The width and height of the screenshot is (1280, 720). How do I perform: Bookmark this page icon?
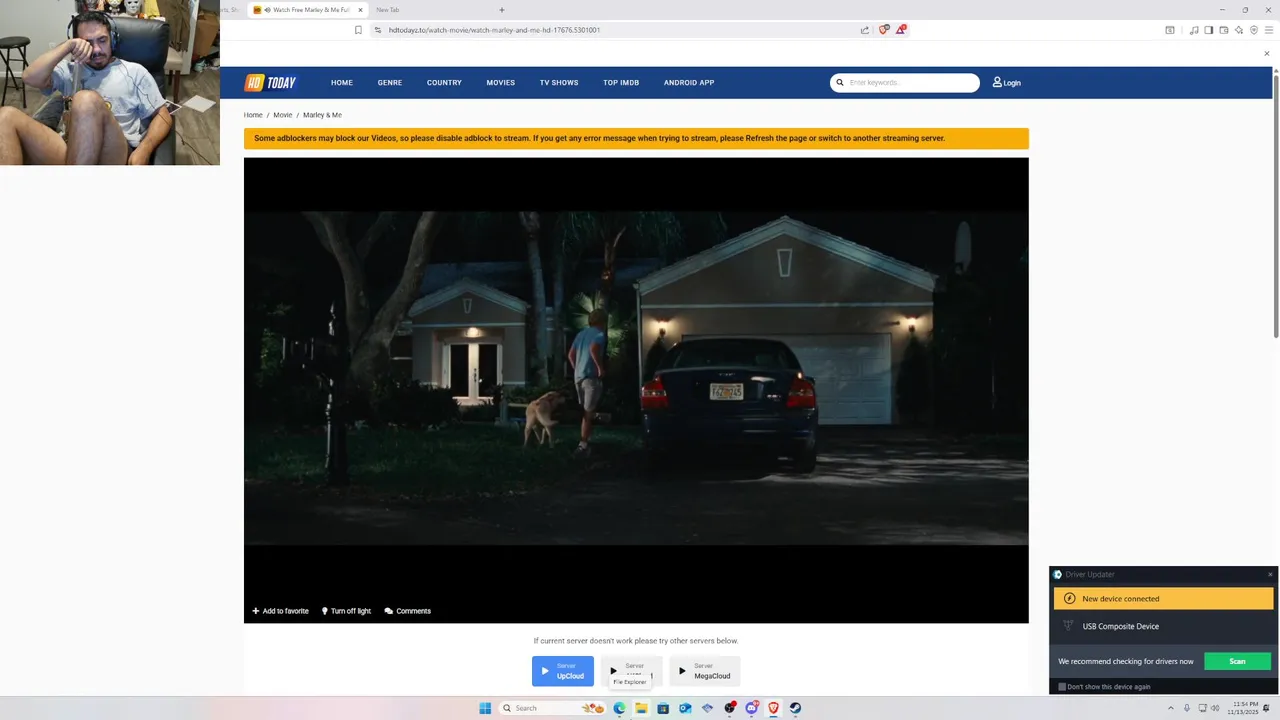(x=358, y=30)
